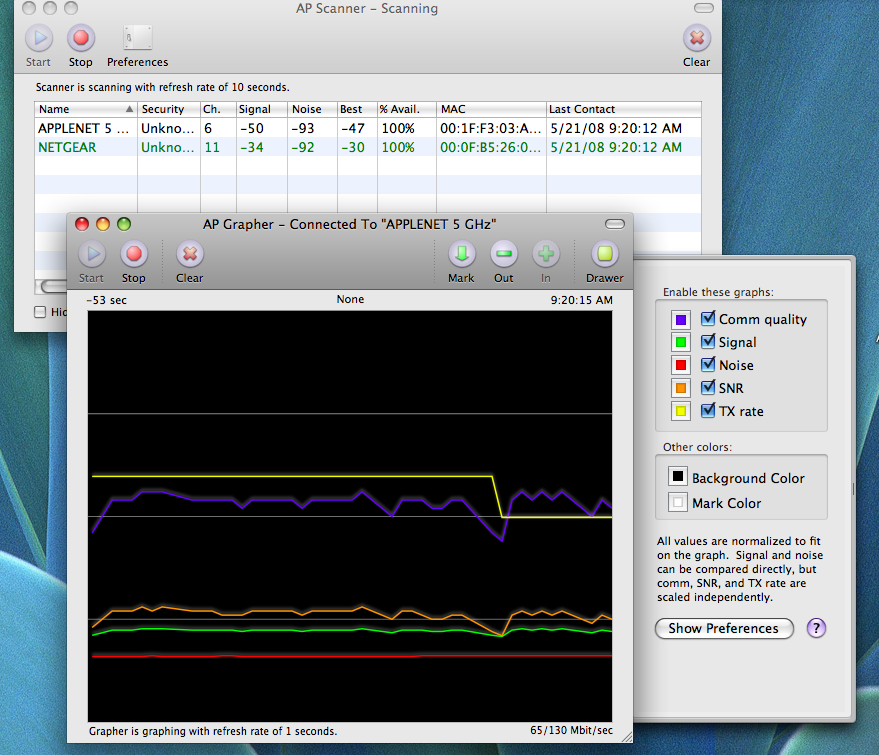
Task: Open help with the question mark button
Action: point(817,628)
